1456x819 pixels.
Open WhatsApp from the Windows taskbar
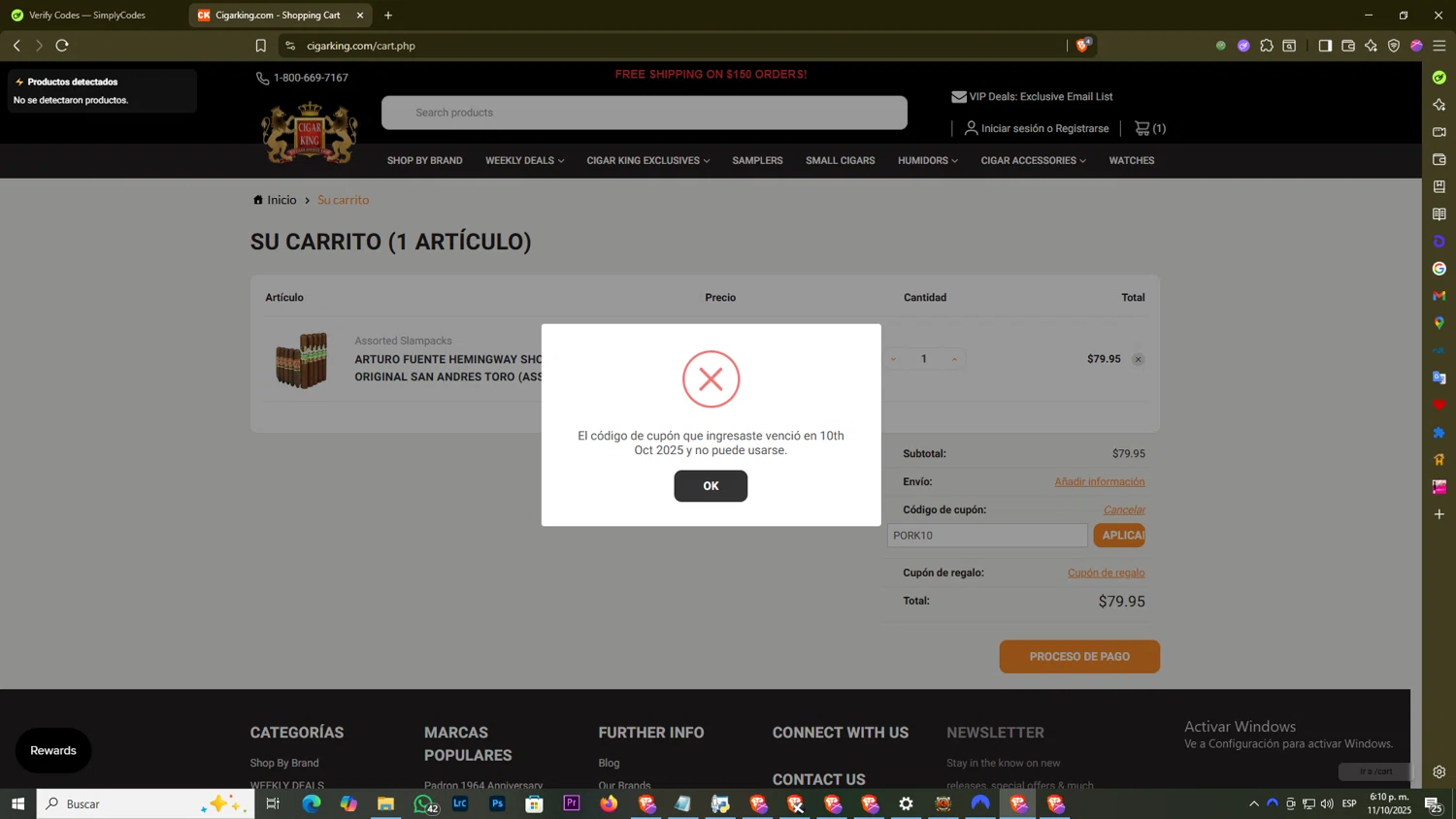pyautogui.click(x=423, y=803)
